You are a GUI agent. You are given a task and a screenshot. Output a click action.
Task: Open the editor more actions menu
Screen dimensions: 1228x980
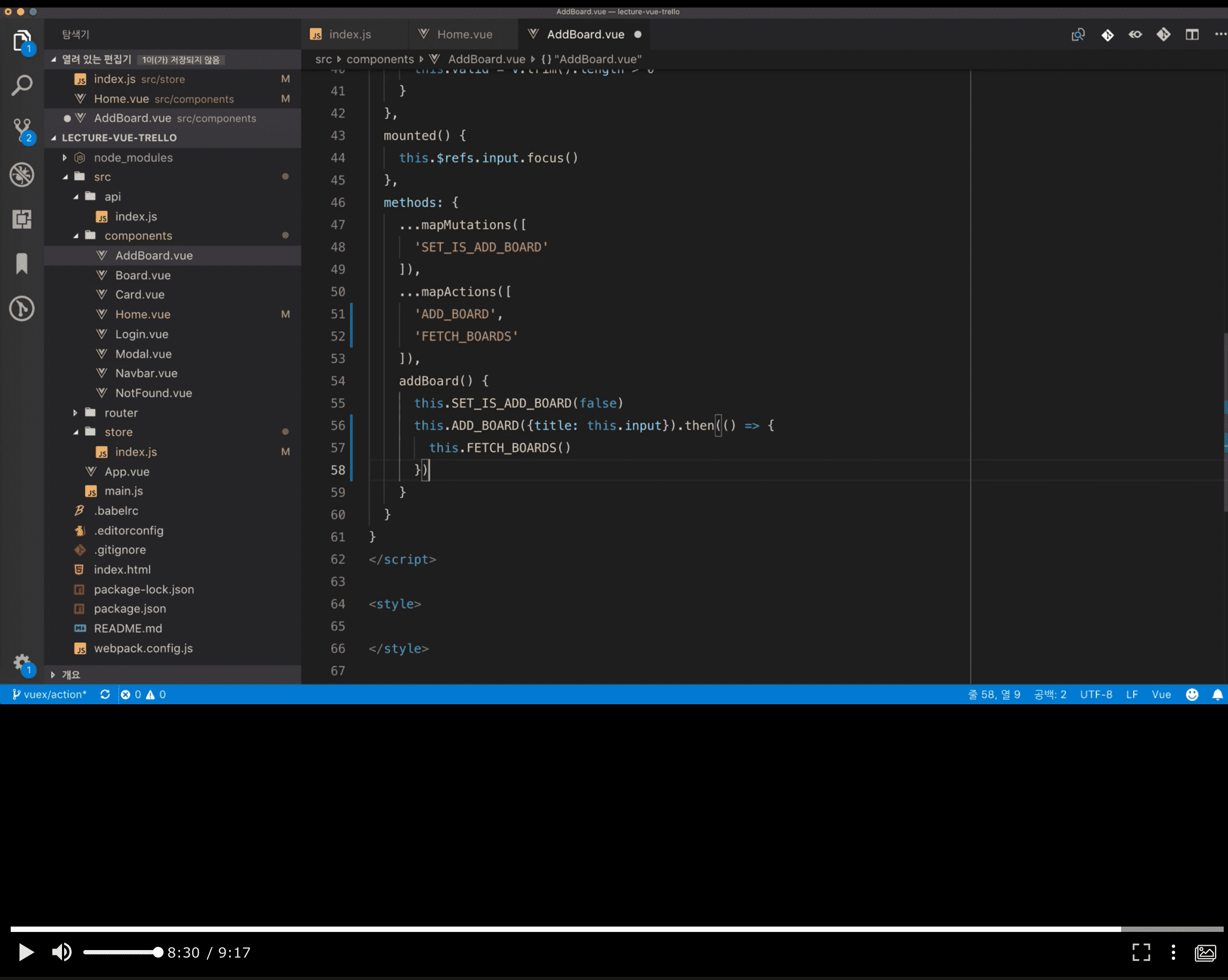[1220, 35]
